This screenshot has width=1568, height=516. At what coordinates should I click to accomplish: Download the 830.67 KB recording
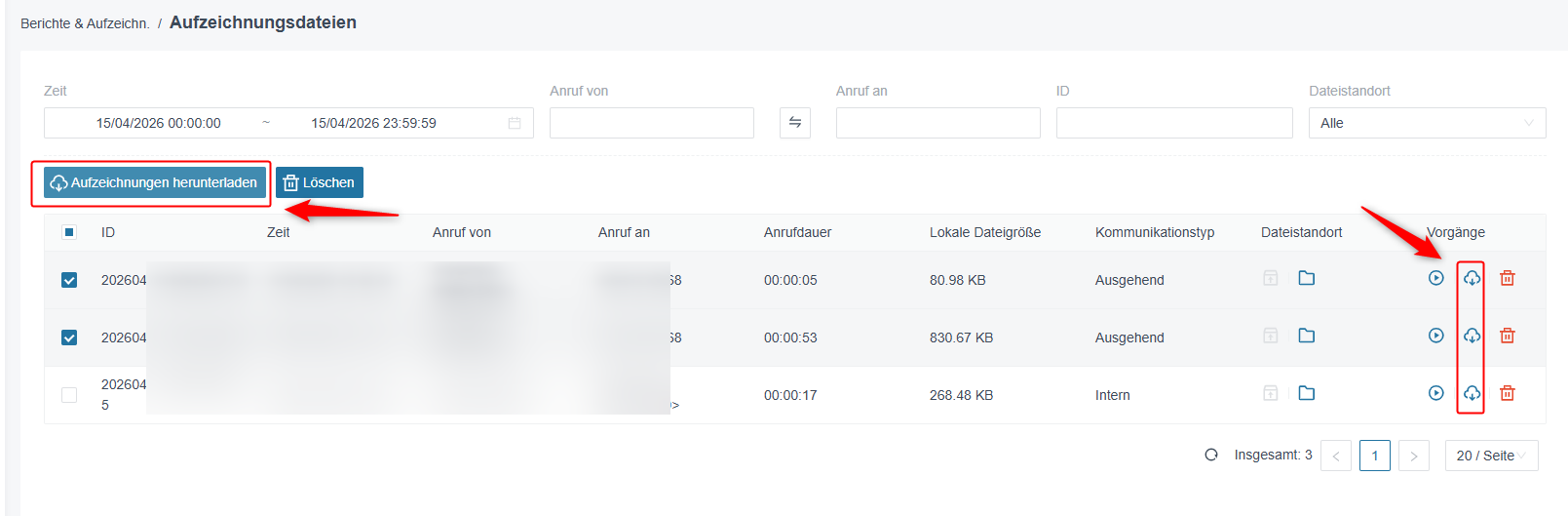tap(1472, 336)
